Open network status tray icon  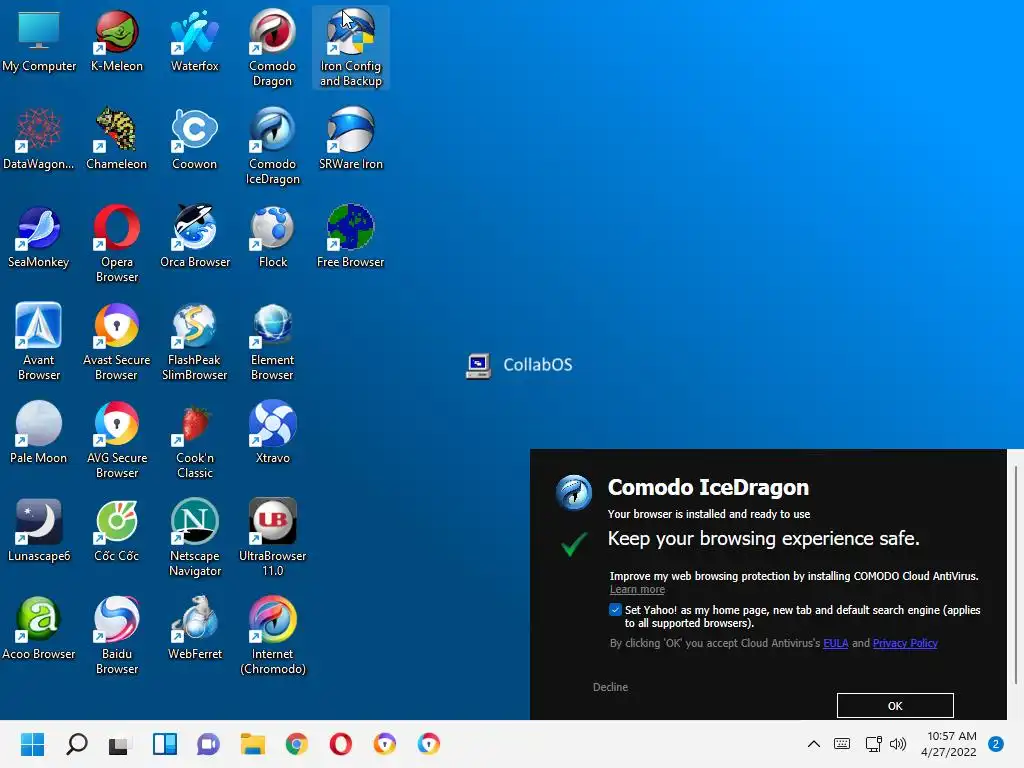point(873,744)
